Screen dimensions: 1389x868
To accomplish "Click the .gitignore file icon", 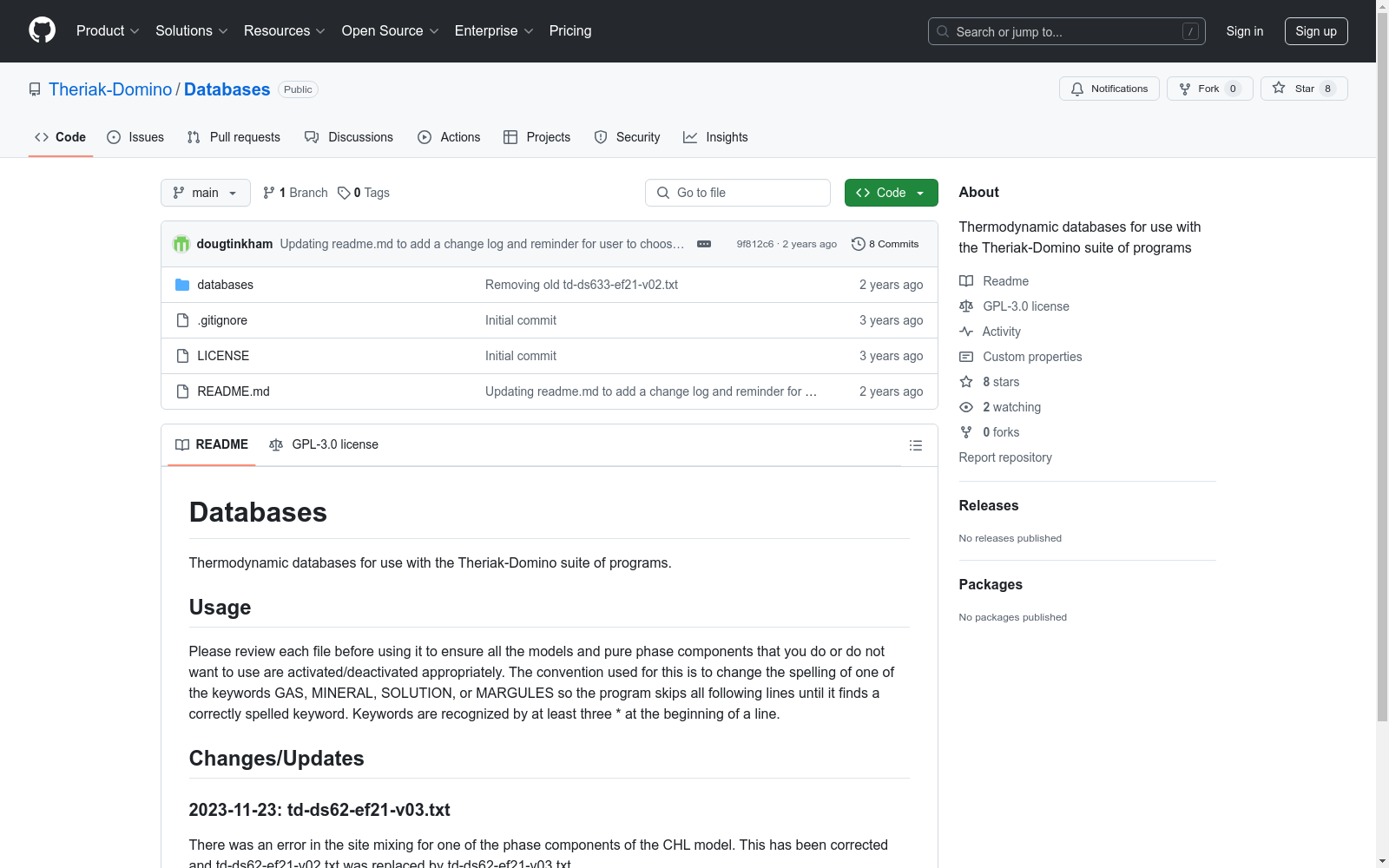I will point(182,320).
